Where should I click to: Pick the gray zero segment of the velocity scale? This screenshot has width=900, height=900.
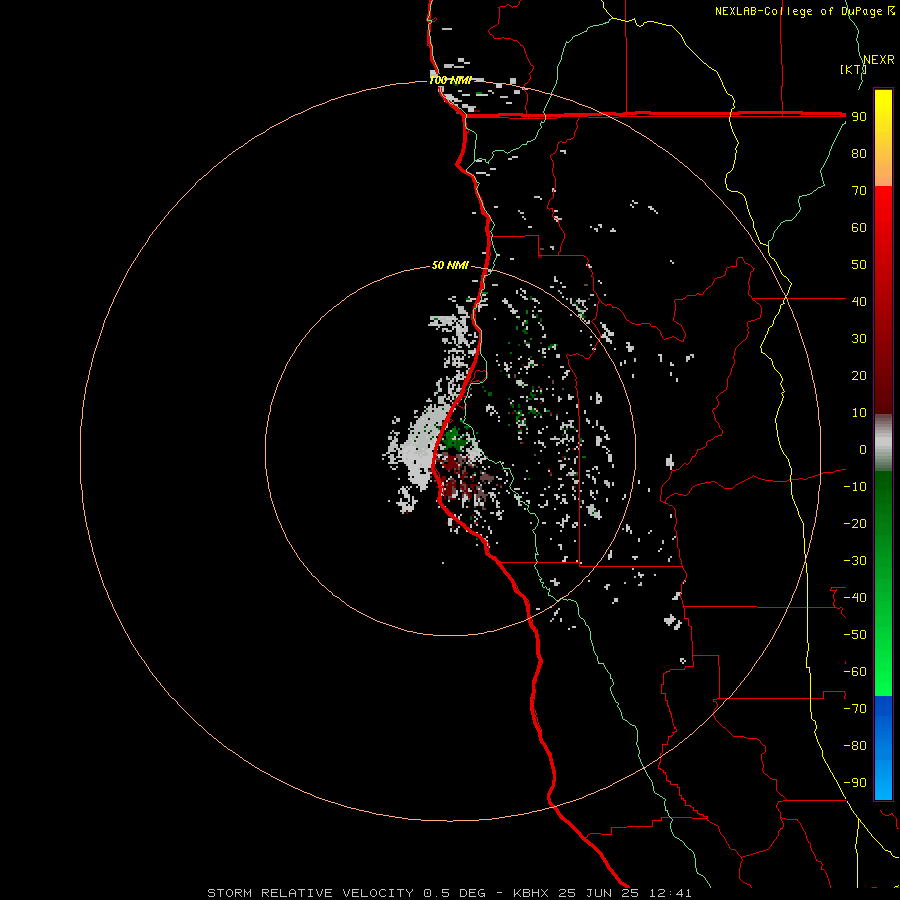883,443
